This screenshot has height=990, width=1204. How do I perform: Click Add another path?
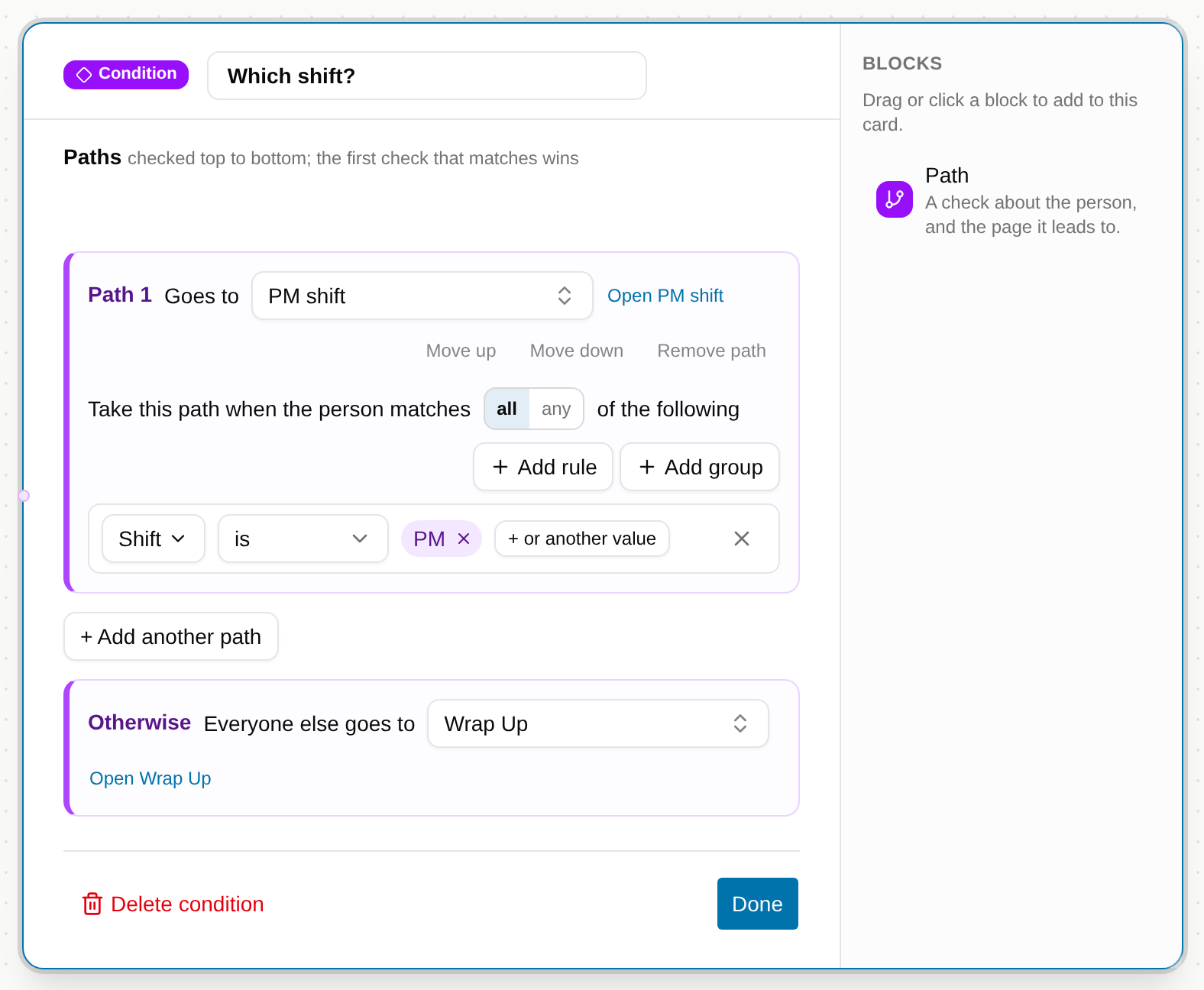(x=171, y=636)
